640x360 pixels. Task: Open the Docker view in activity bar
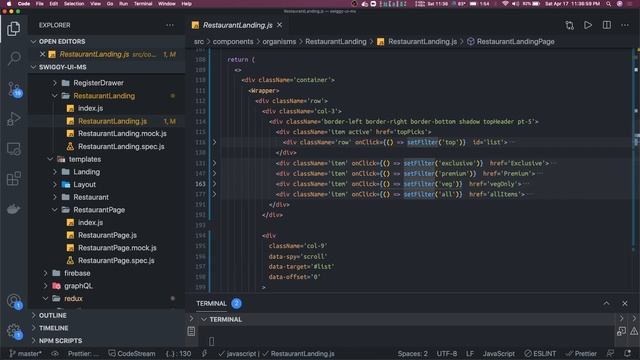point(14,209)
